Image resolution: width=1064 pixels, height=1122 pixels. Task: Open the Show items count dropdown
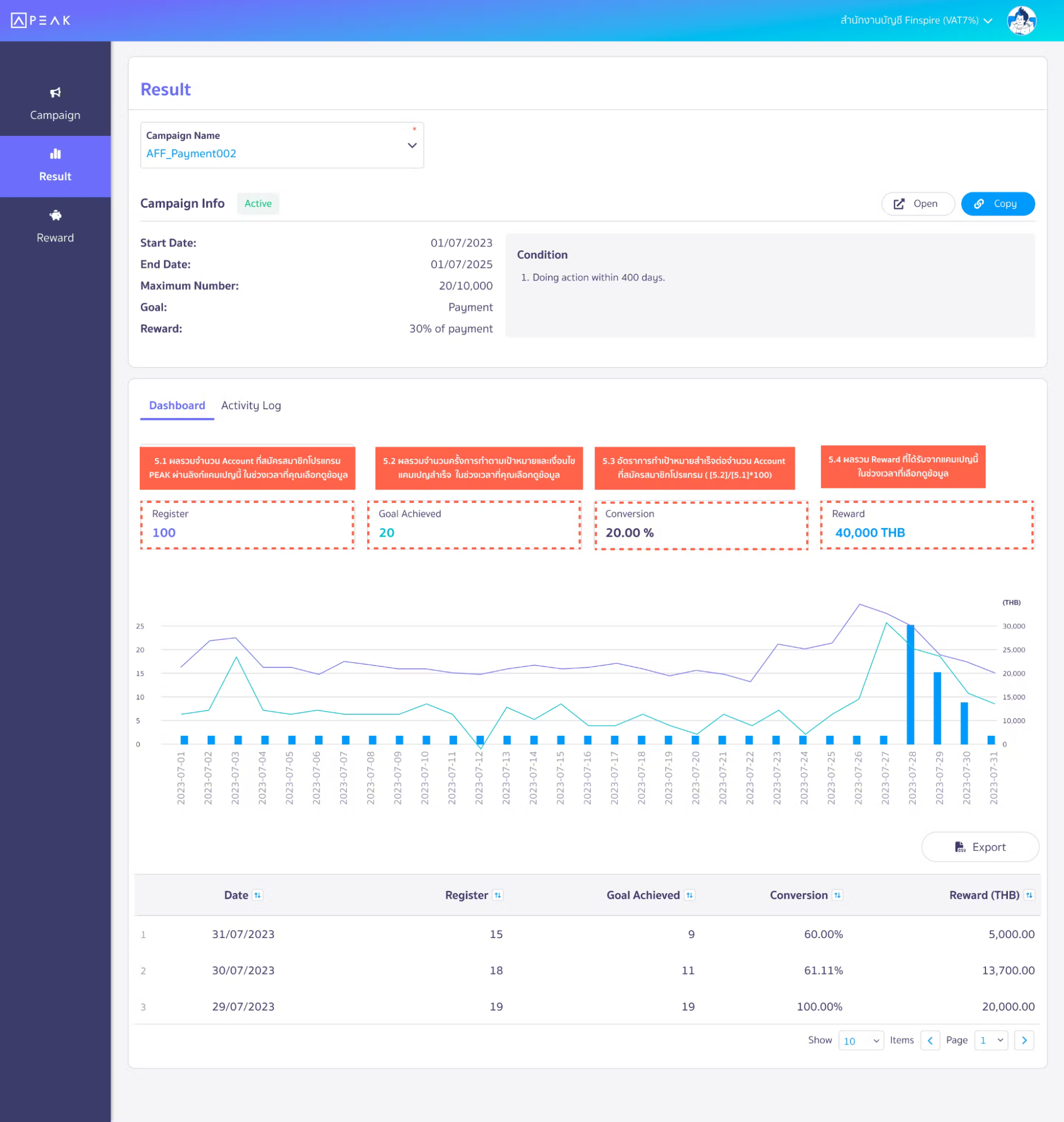(860, 1041)
